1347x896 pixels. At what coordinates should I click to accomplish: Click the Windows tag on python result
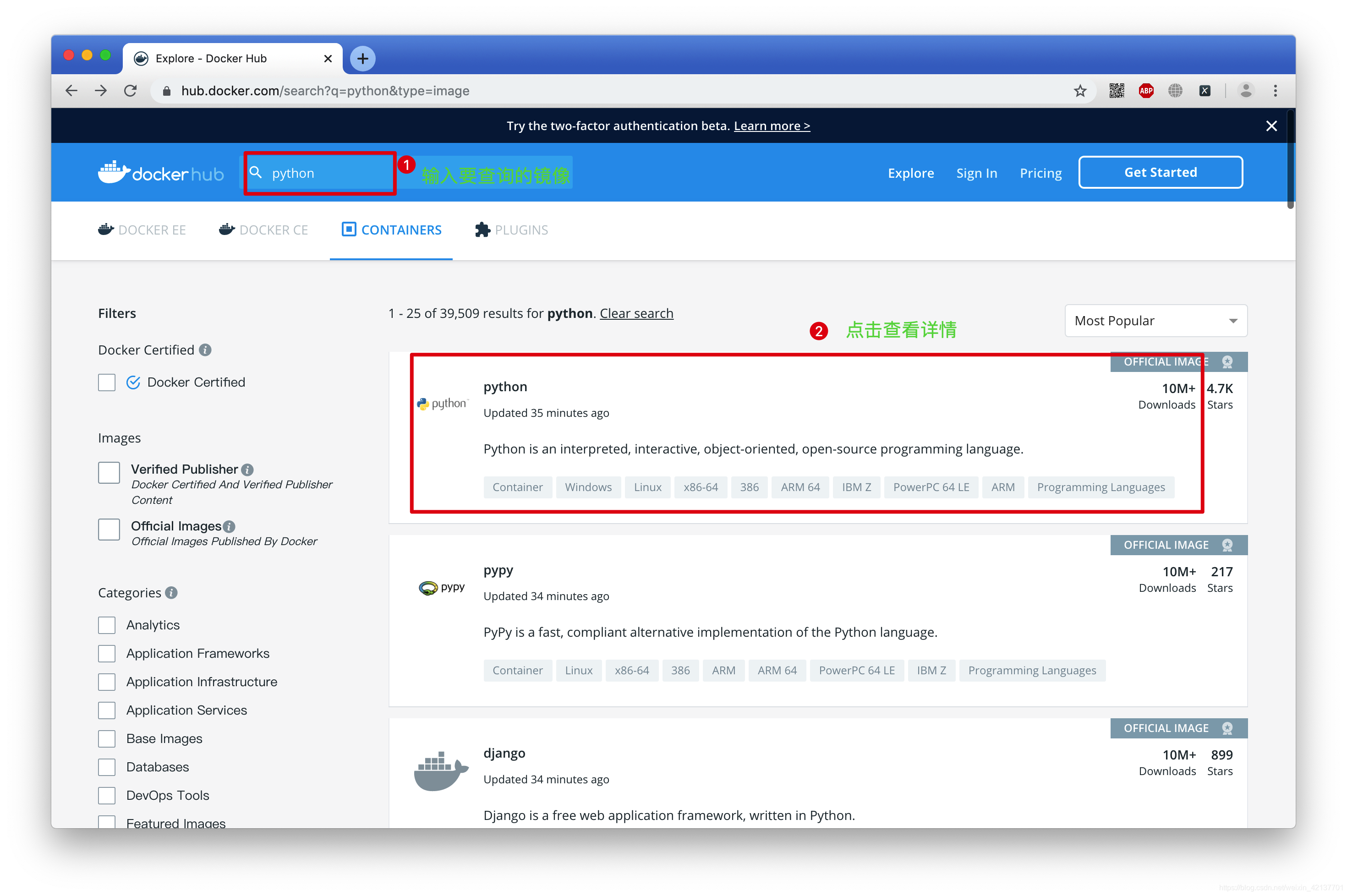coord(588,487)
